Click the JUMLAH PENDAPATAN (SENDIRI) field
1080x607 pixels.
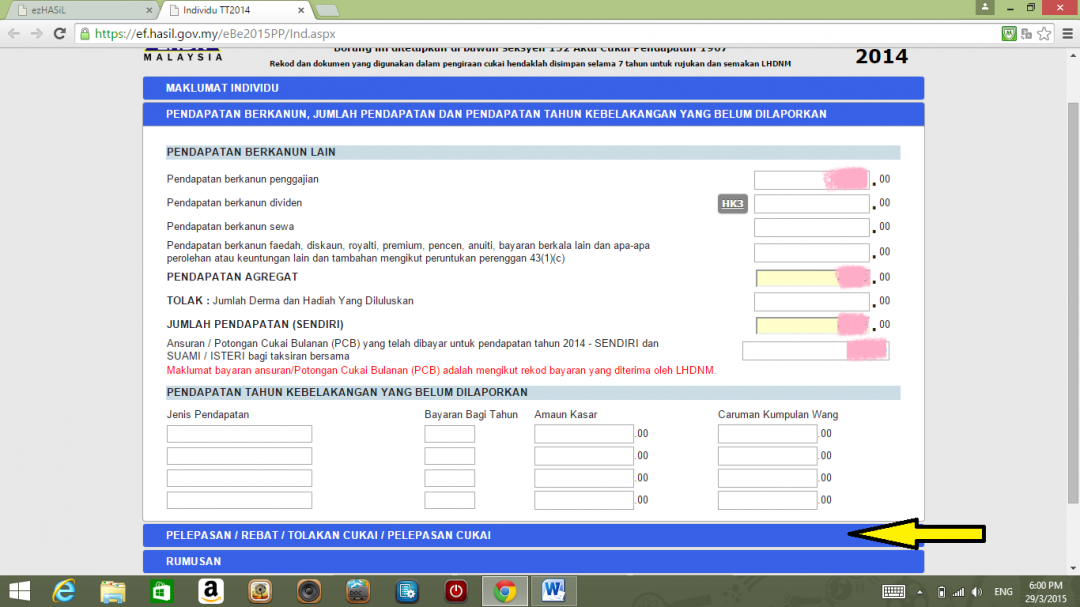tap(813, 325)
